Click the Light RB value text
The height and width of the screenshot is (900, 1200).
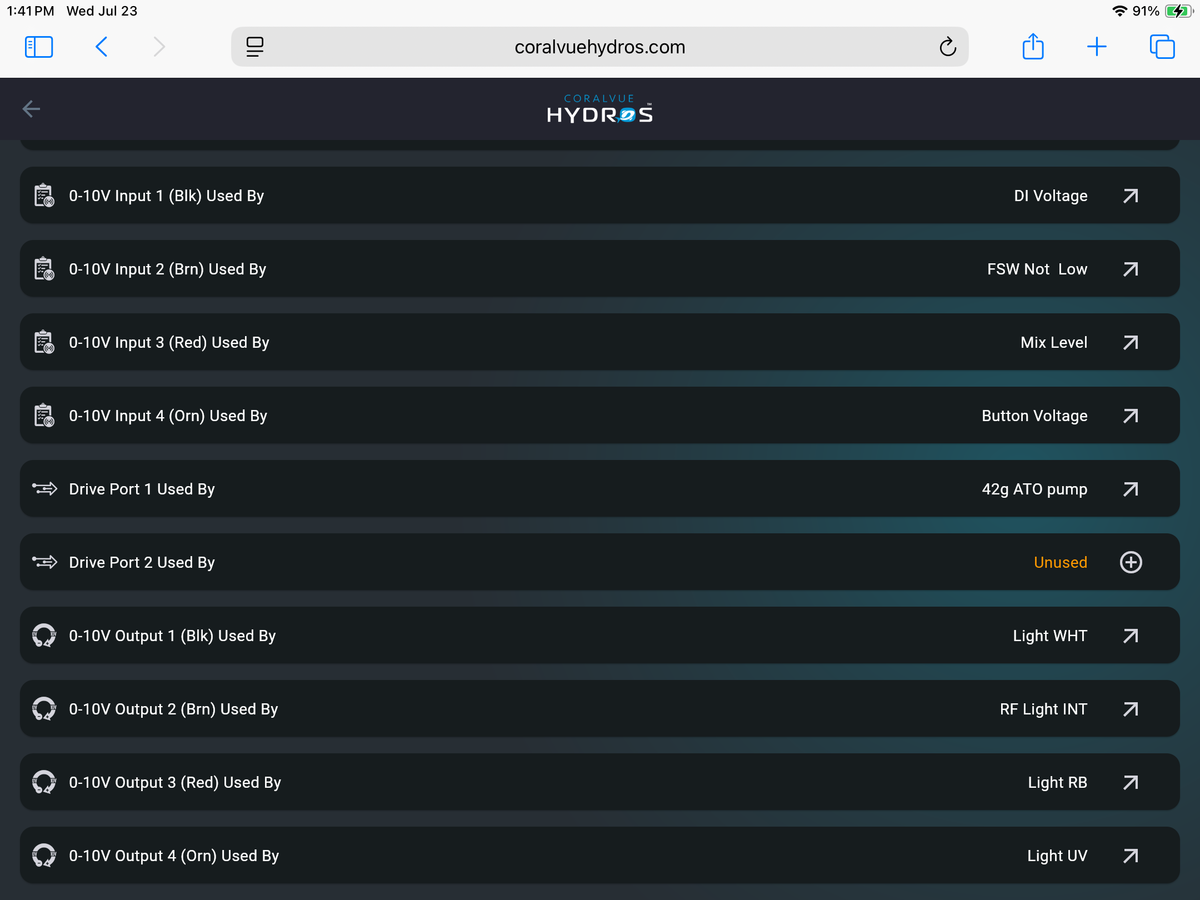click(1057, 782)
